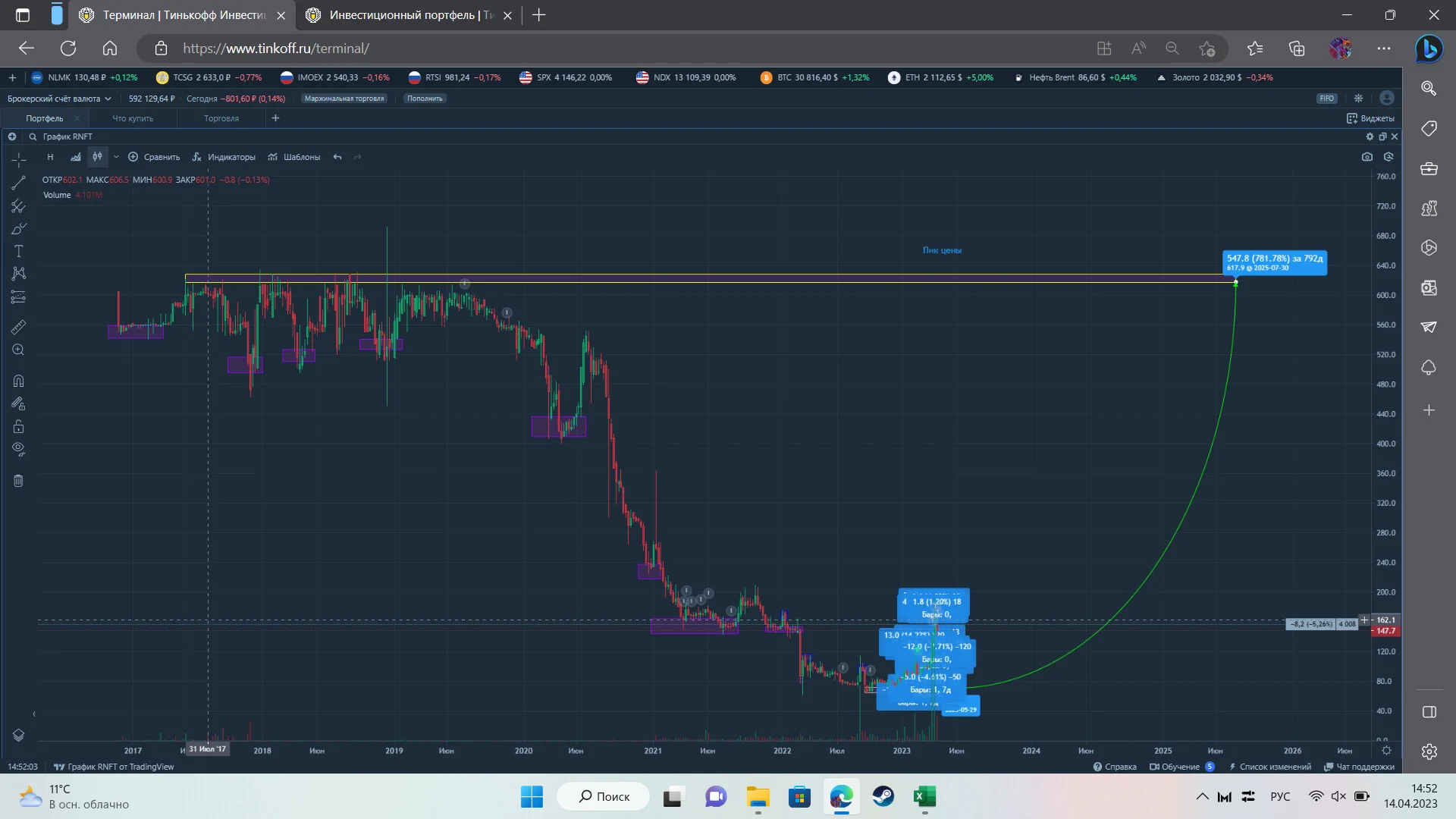Image resolution: width=1456 pixels, height=819 pixels.
Task: Open the Шаблоны templates dropdown
Action: pos(294,157)
